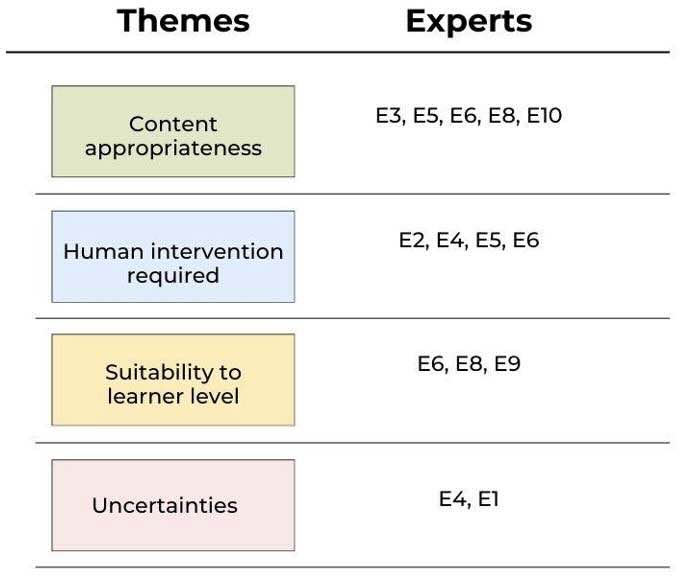Click E4 in the Uncertainties row
Image resolution: width=682 pixels, height=582 pixels.
pyautogui.click(x=452, y=499)
